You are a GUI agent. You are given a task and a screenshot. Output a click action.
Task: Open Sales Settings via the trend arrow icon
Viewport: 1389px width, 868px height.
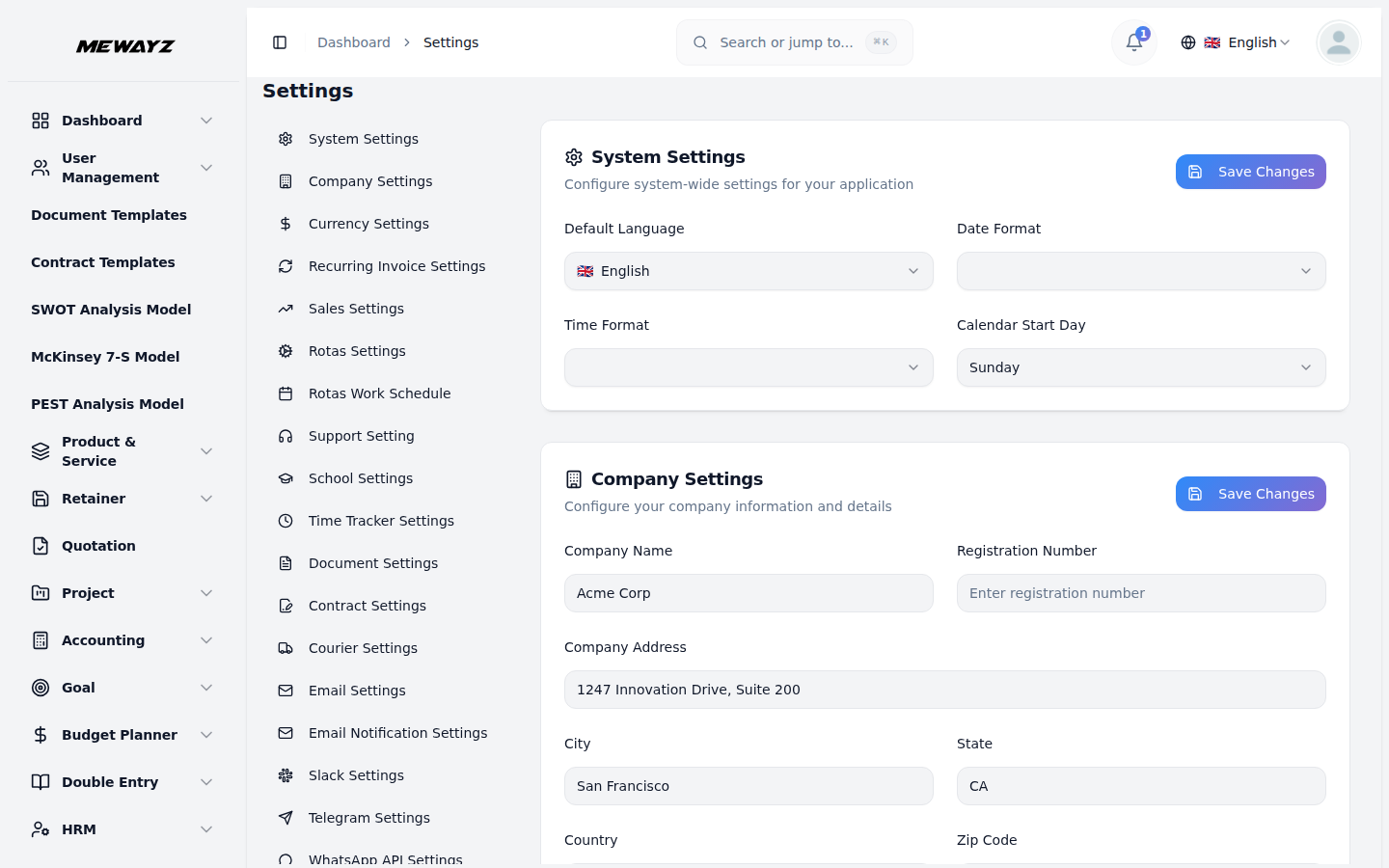pyautogui.click(x=286, y=308)
